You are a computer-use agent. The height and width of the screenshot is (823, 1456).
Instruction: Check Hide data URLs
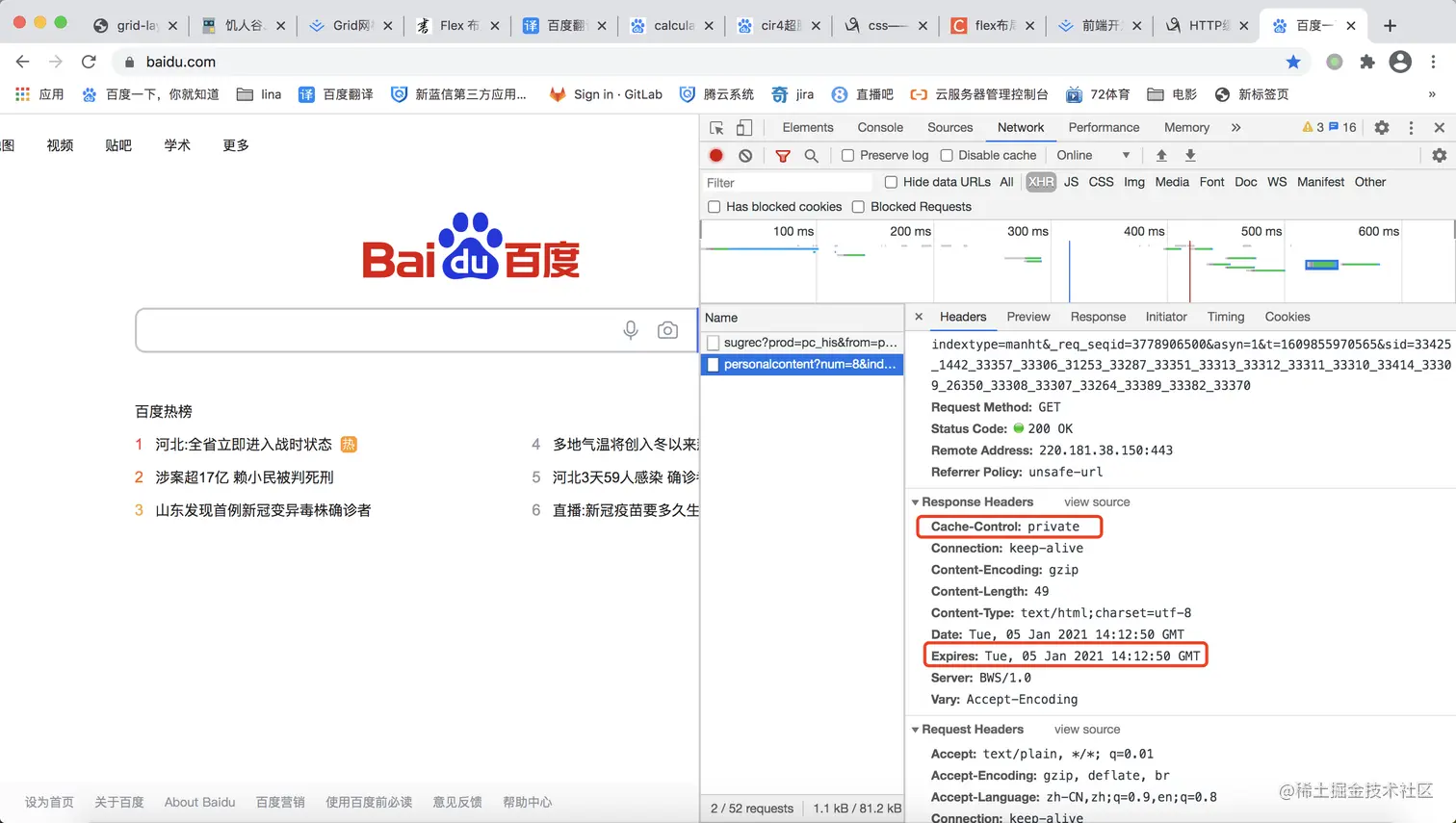click(891, 182)
